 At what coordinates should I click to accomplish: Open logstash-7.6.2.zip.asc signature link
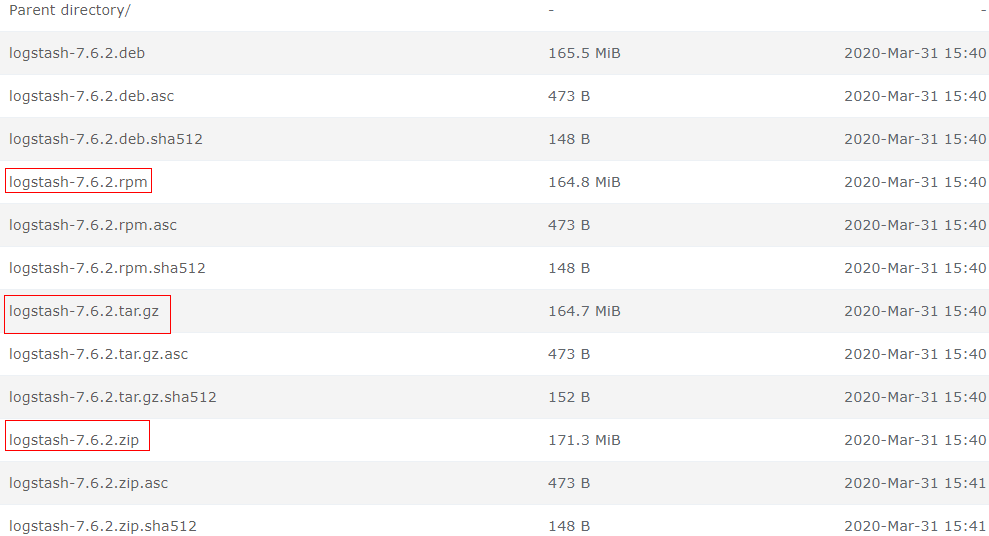click(x=89, y=483)
